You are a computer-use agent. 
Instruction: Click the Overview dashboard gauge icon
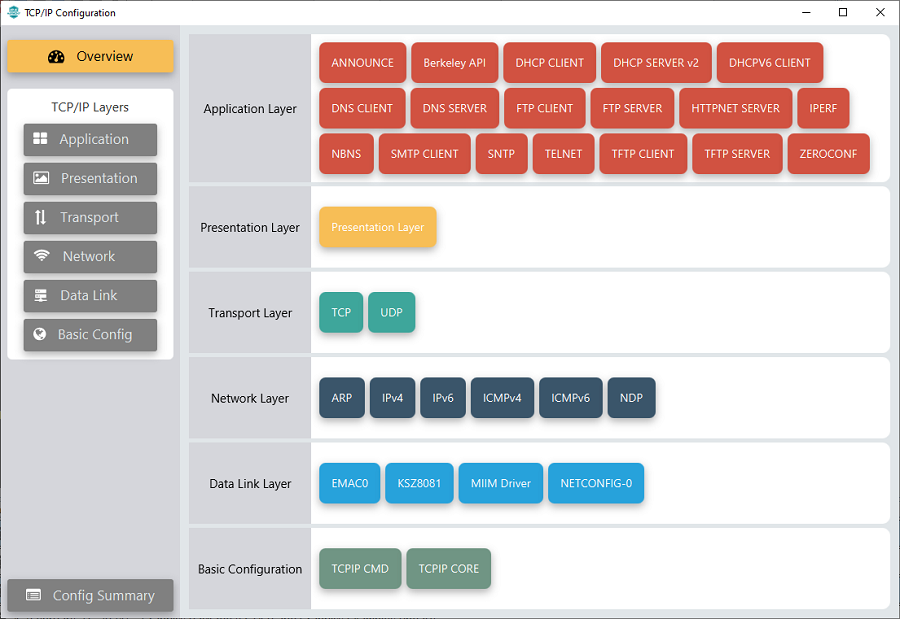[x=56, y=57]
